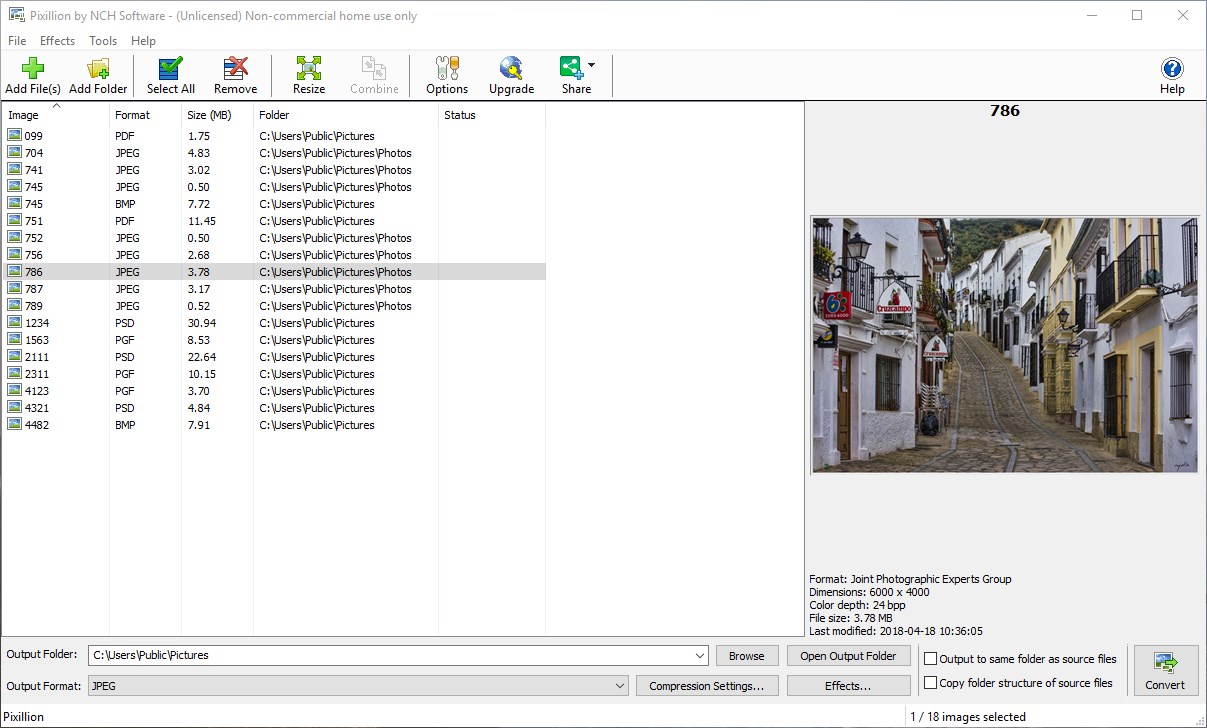This screenshot has height=728, width=1207.
Task: Open the Resize tool
Action: click(x=308, y=68)
